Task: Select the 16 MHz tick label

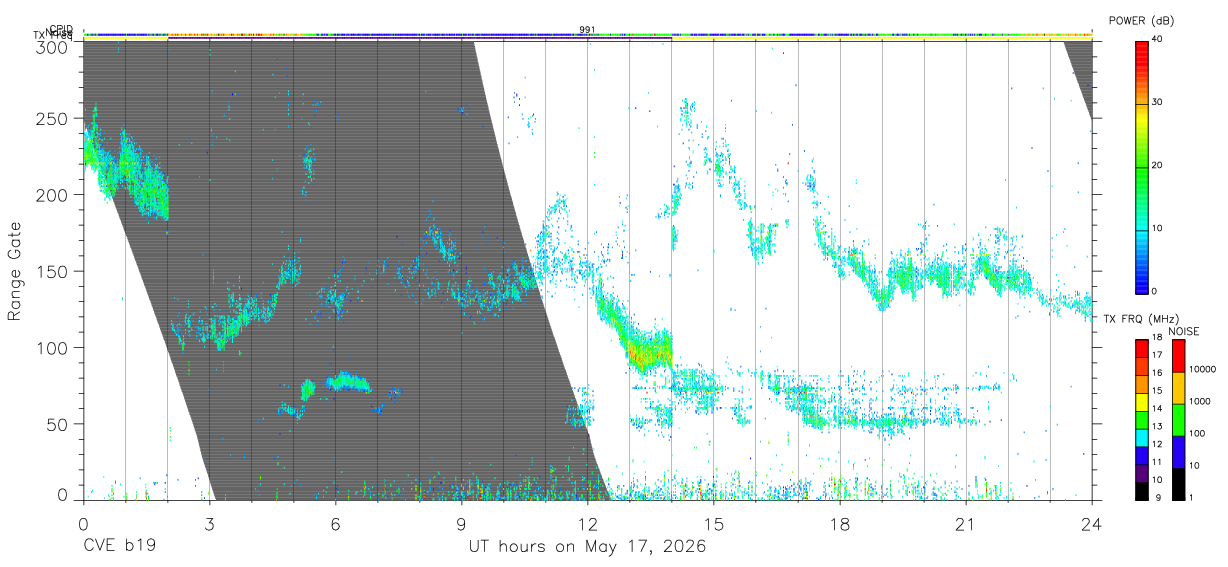Action: [1158, 373]
